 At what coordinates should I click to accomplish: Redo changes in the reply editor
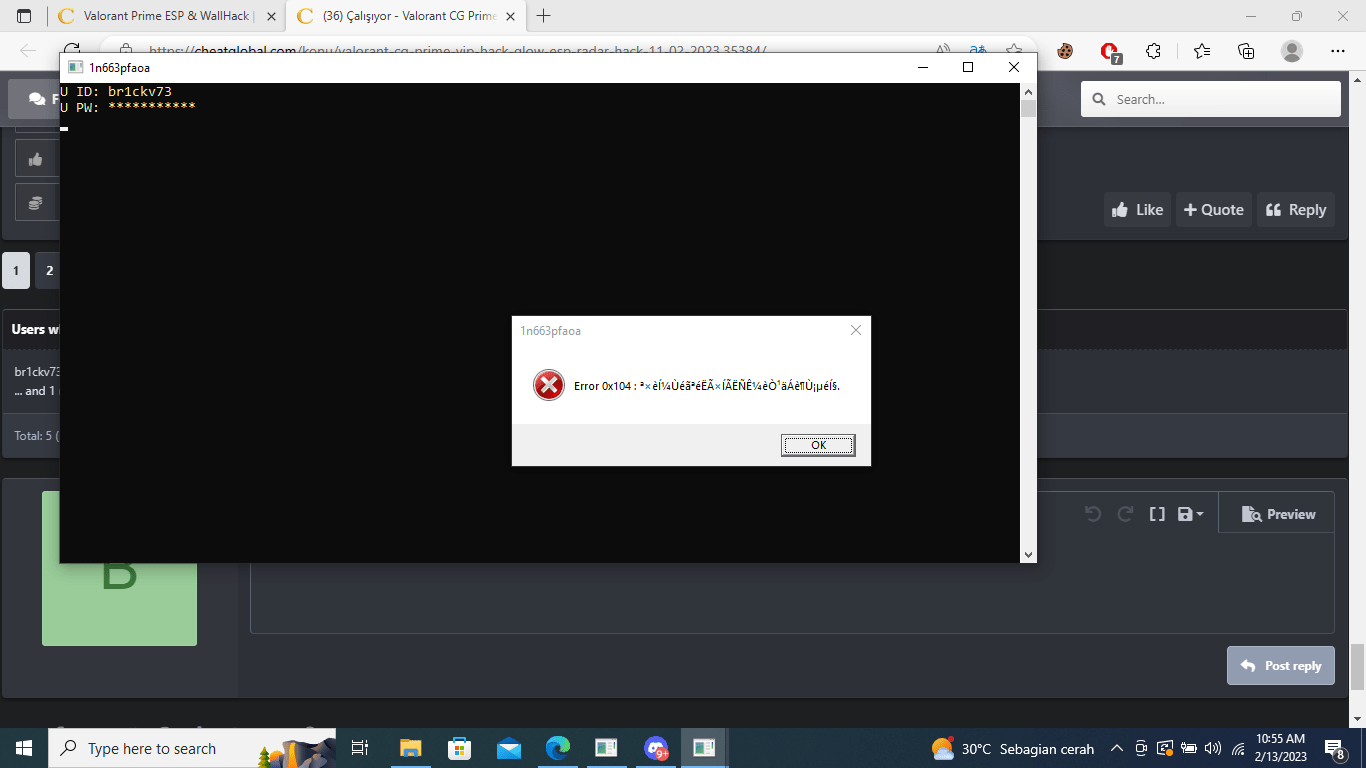pos(1124,513)
